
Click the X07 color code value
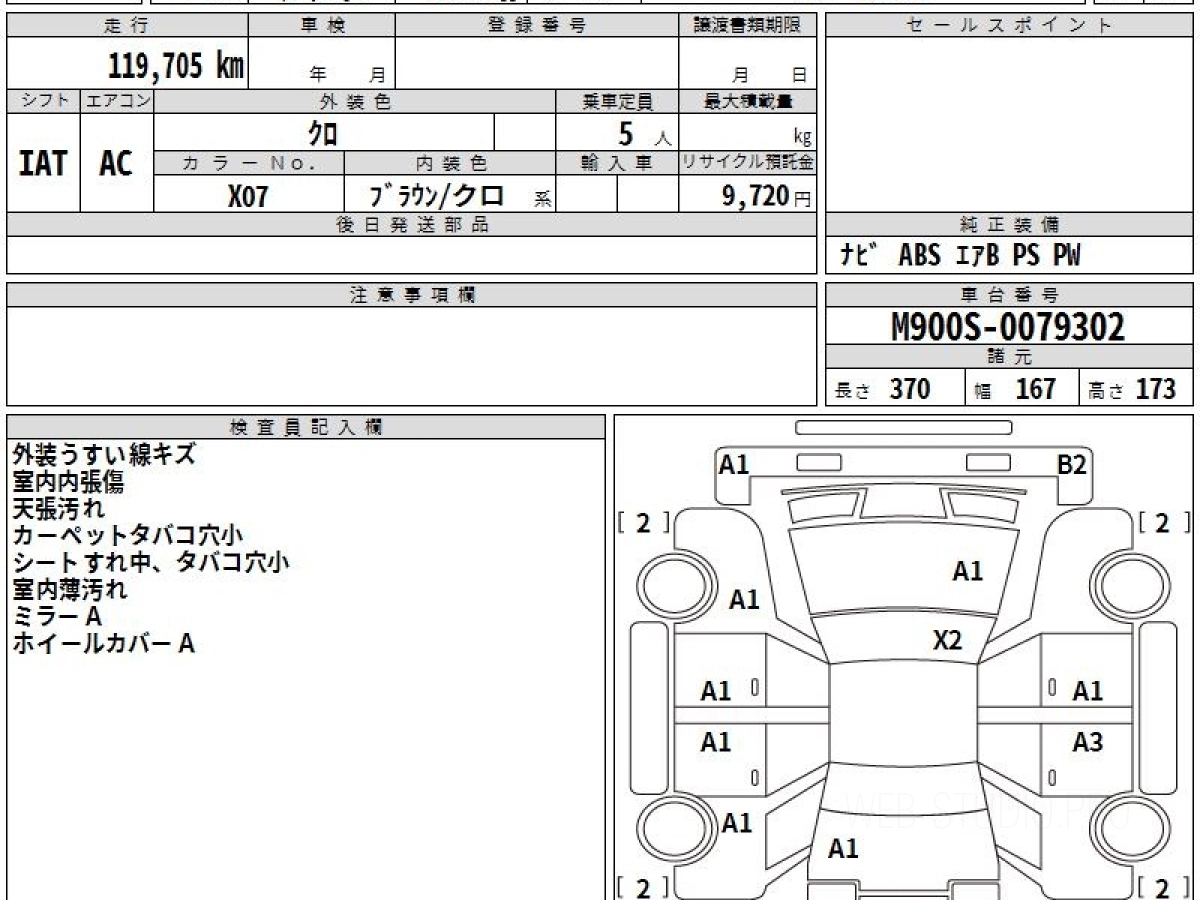point(248,196)
